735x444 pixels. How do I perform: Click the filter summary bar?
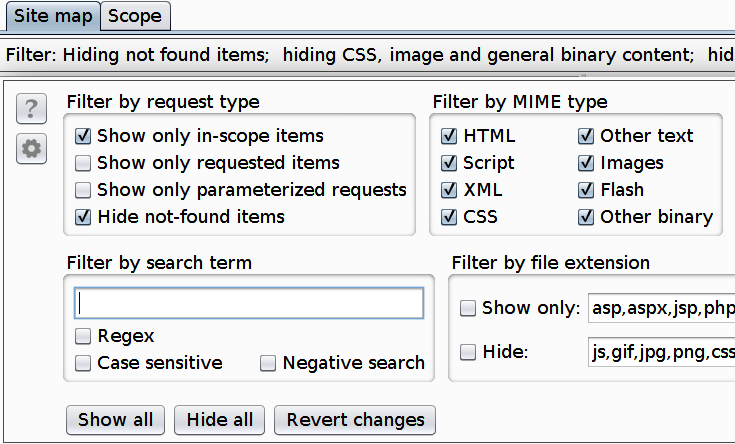[367, 56]
